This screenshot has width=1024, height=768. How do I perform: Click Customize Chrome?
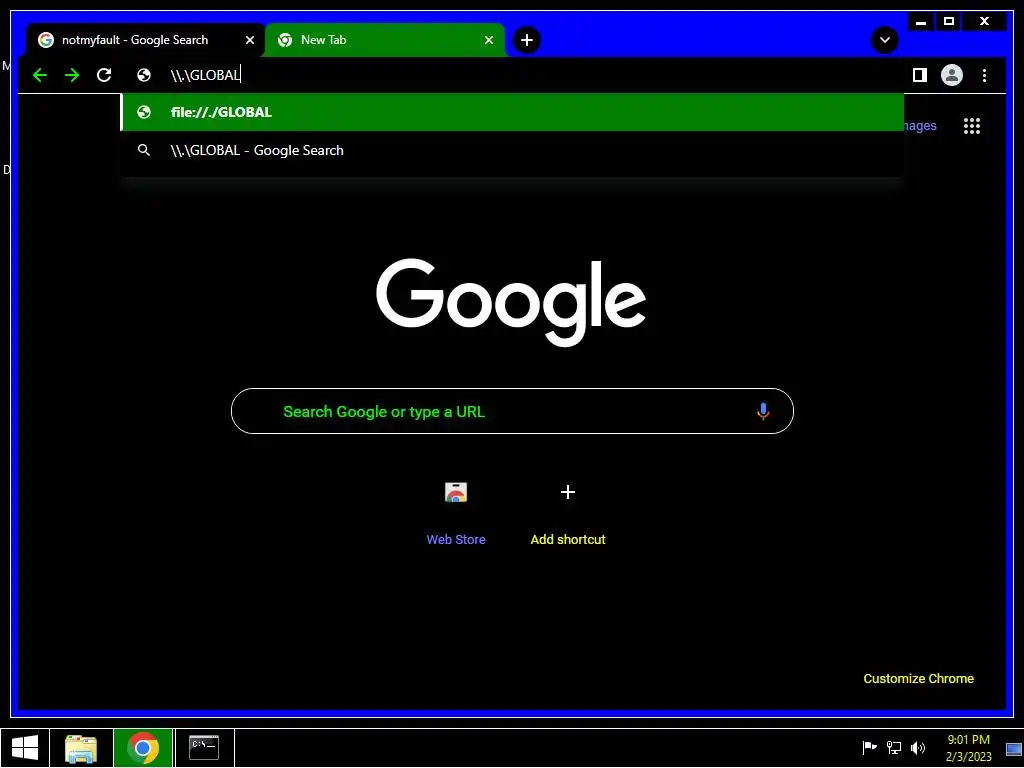pyautogui.click(x=918, y=679)
